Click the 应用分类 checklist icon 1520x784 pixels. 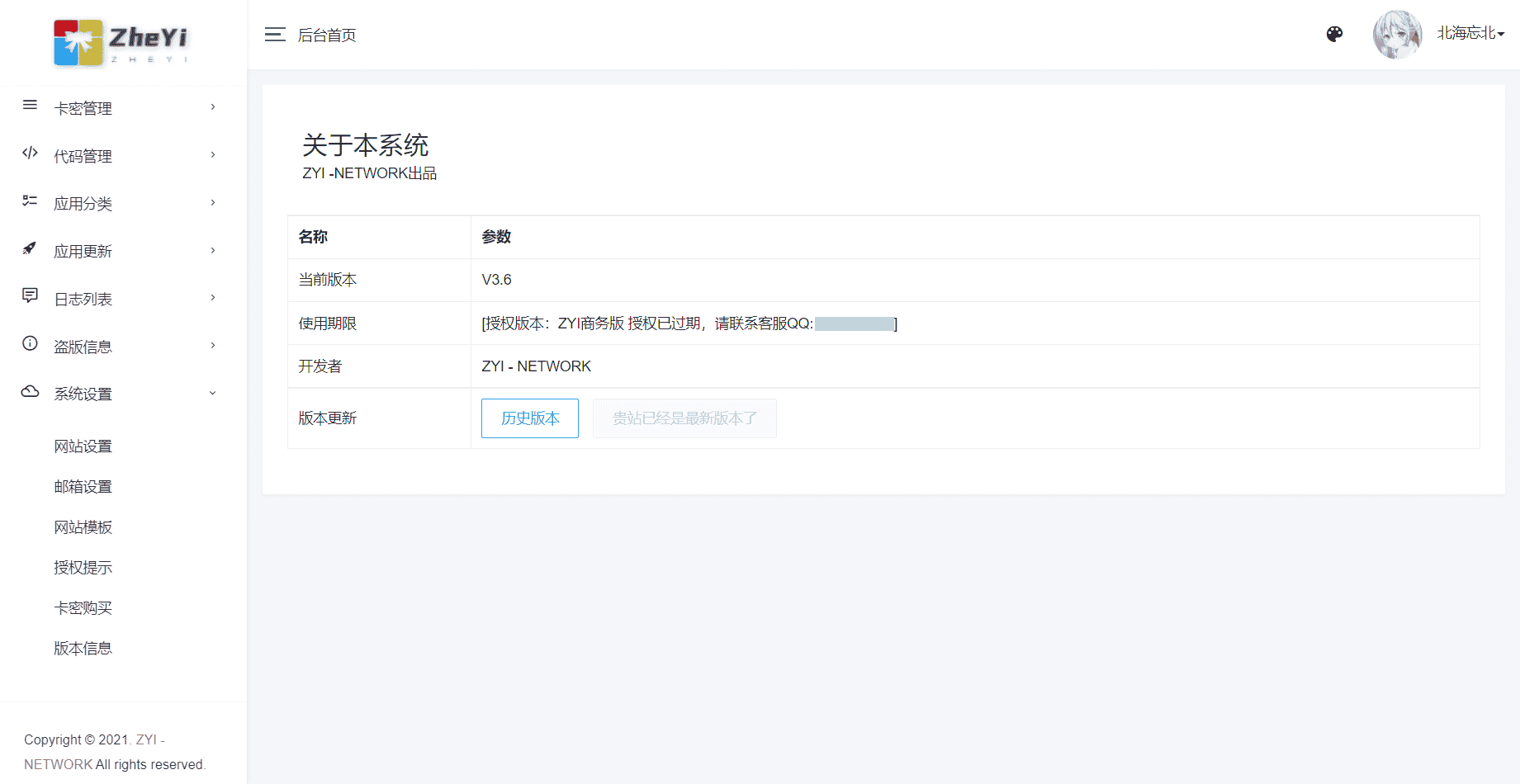(30, 201)
